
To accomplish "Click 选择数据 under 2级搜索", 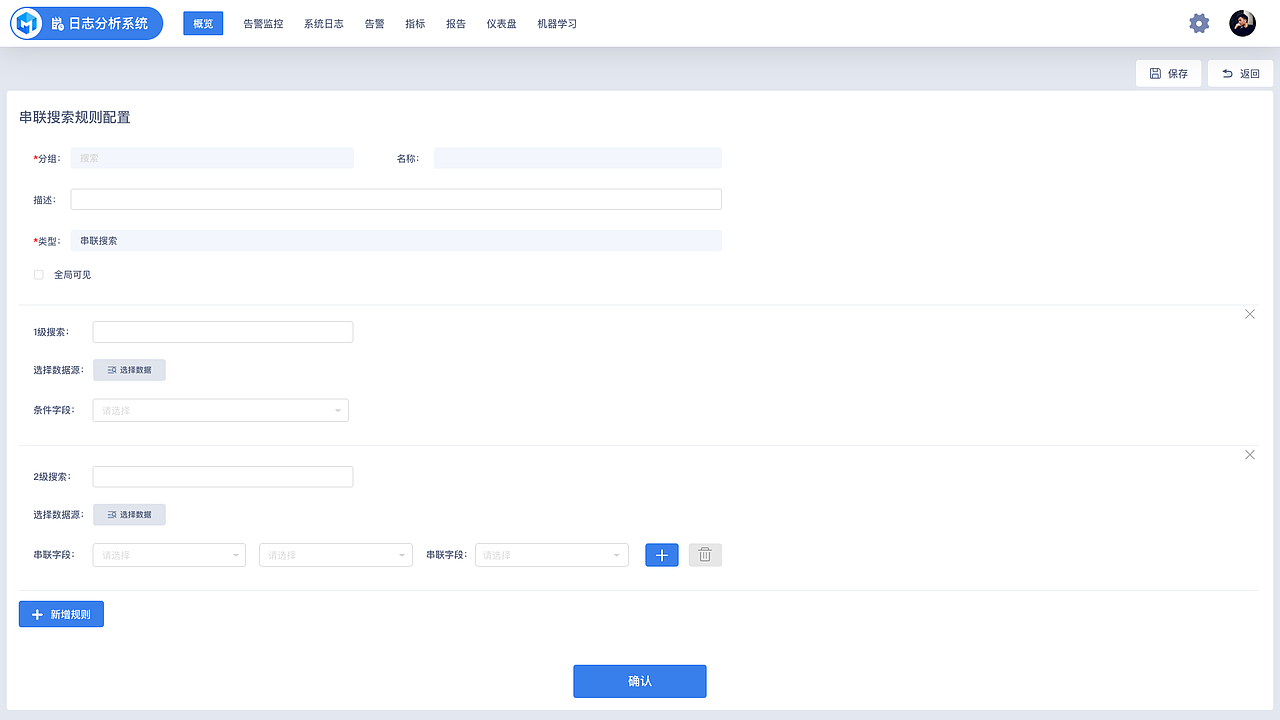I will click(129, 515).
